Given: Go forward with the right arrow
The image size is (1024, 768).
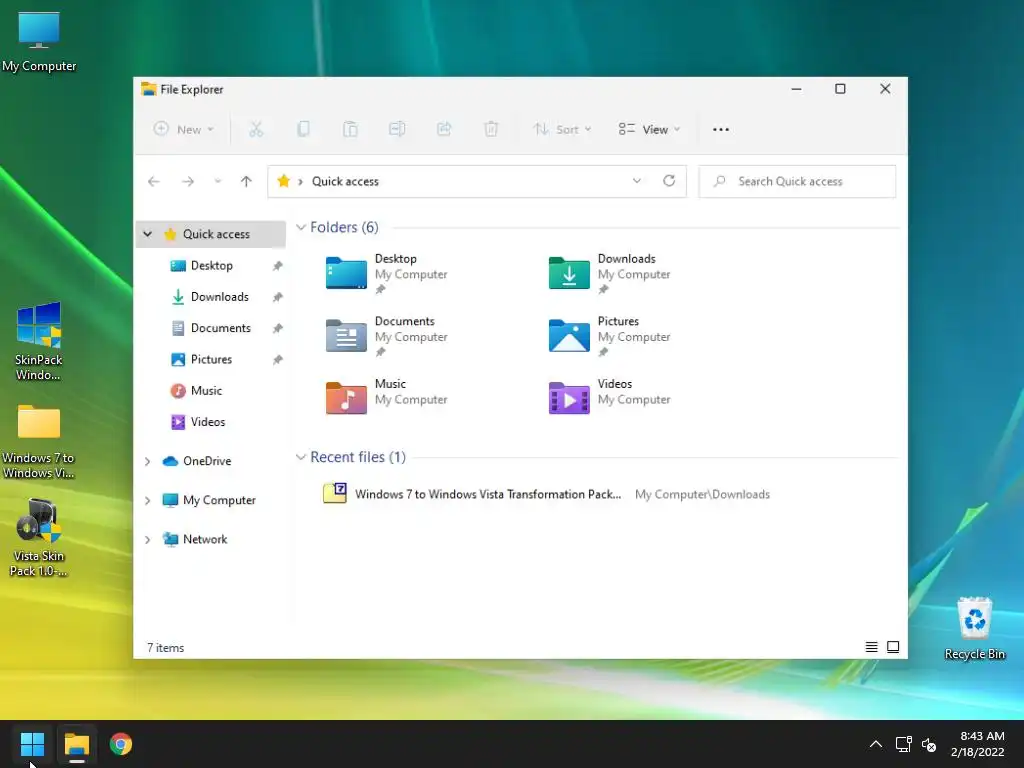Looking at the screenshot, I should 188,182.
